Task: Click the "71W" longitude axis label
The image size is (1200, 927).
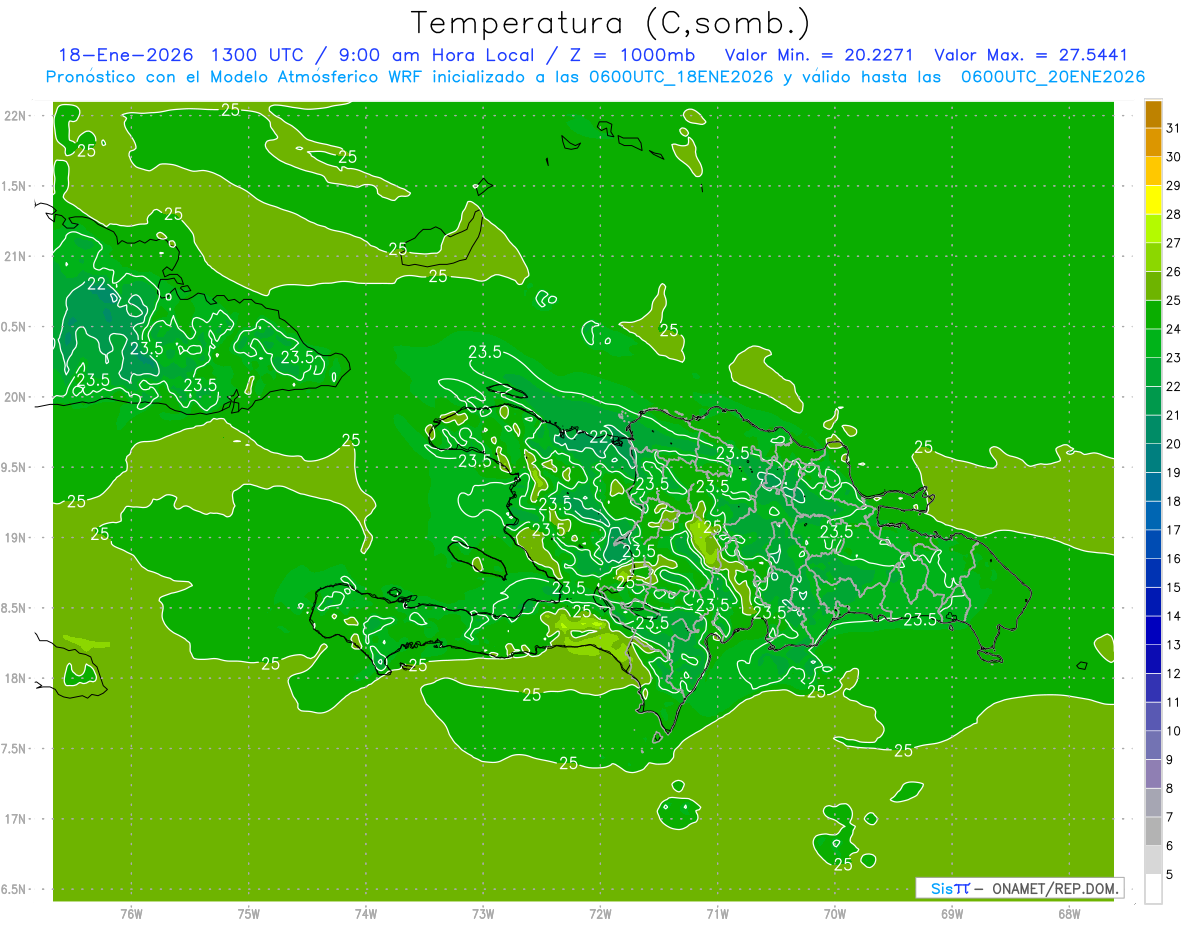Action: [x=717, y=913]
